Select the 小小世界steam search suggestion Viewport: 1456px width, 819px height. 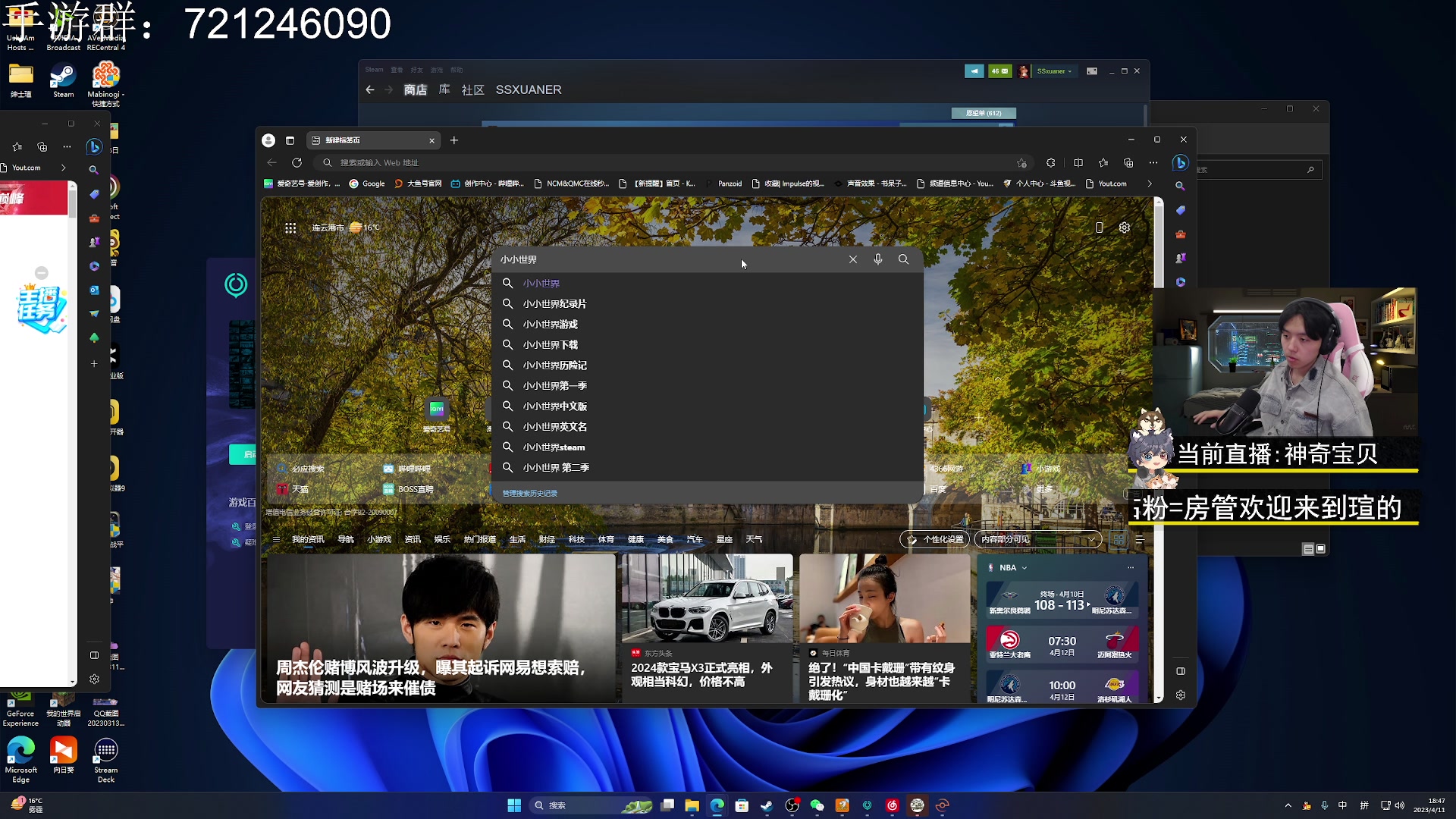tap(554, 447)
